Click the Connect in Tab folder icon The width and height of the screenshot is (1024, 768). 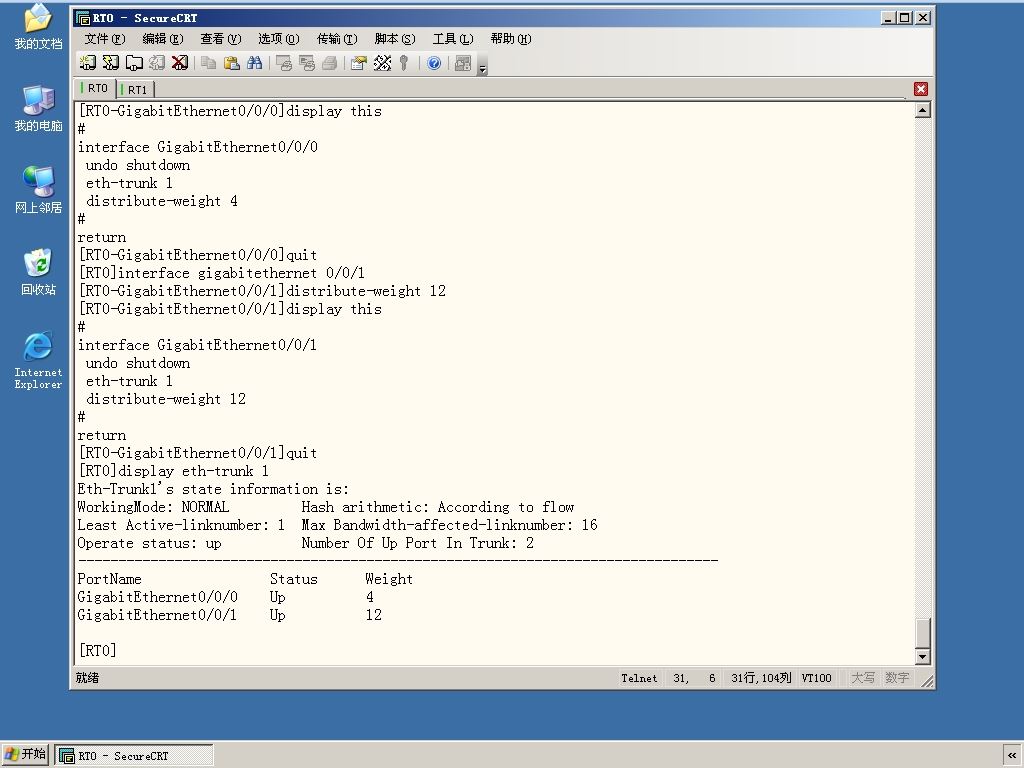click(134, 63)
